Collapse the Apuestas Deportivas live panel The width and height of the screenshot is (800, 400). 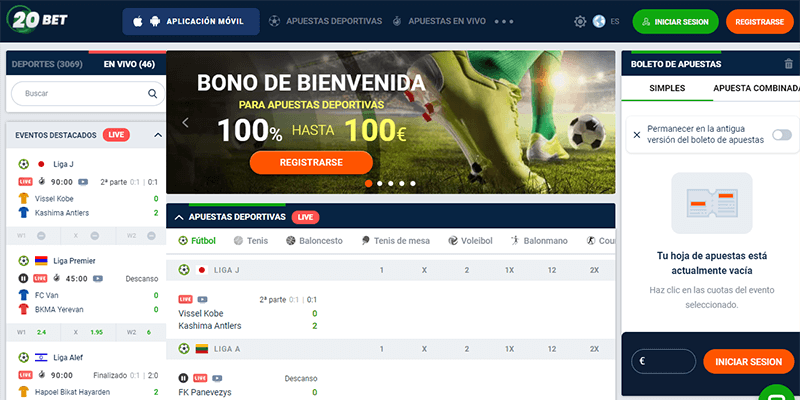coord(179,217)
